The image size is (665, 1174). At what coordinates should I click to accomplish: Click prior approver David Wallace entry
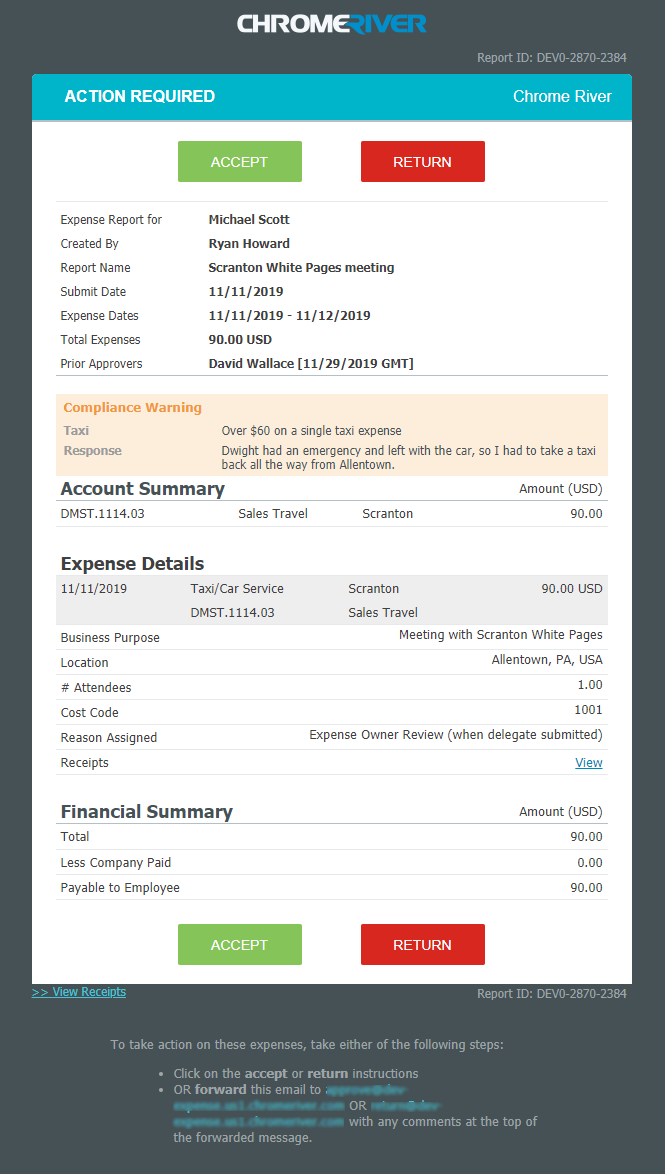point(310,364)
